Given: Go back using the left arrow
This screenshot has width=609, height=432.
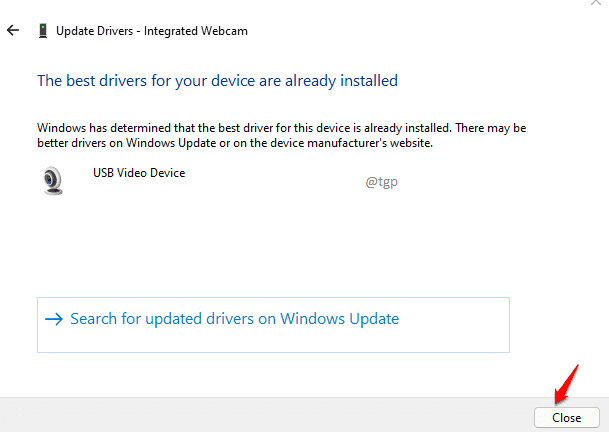Looking at the screenshot, I should (13, 30).
